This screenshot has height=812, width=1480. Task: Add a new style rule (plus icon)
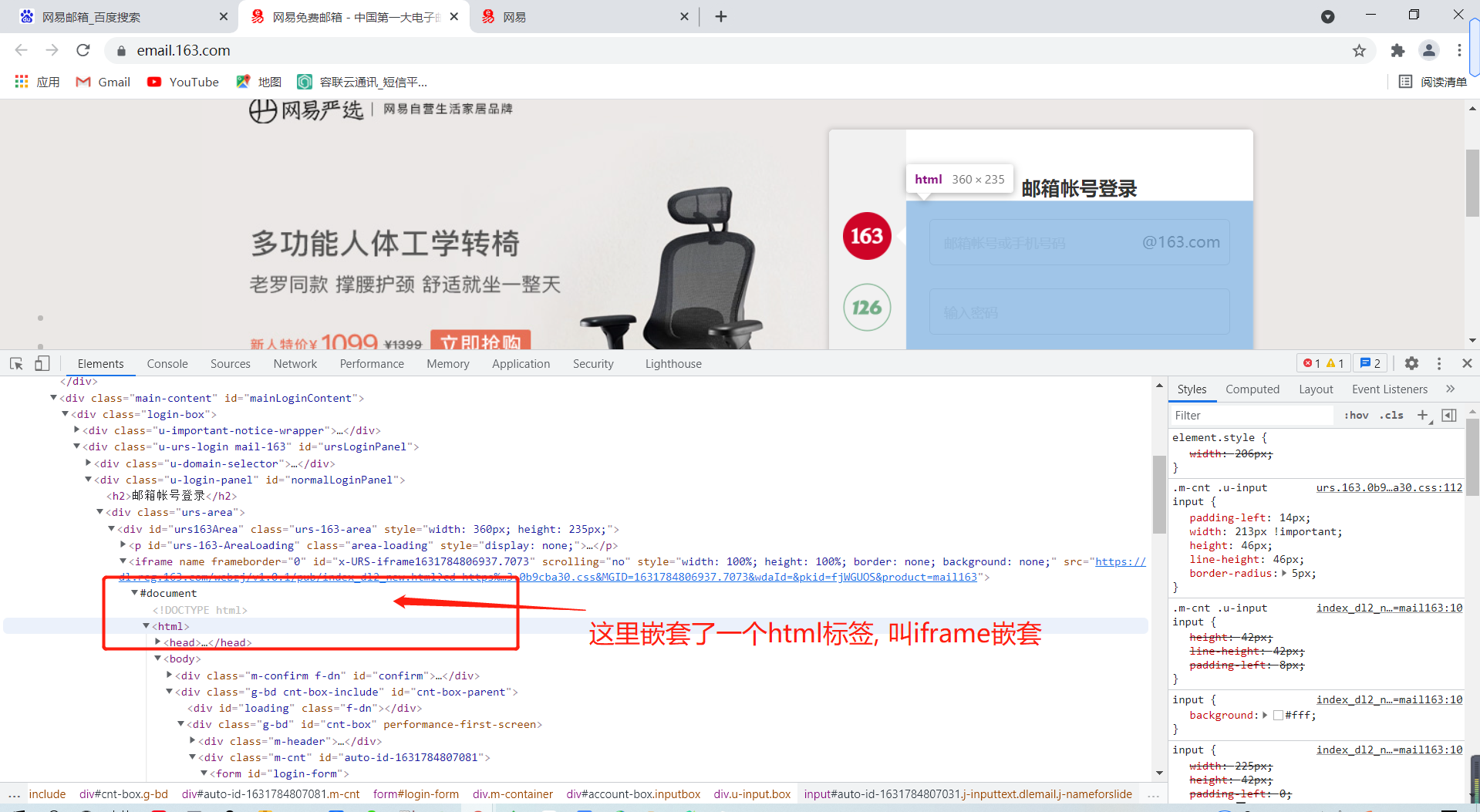[x=1423, y=415]
